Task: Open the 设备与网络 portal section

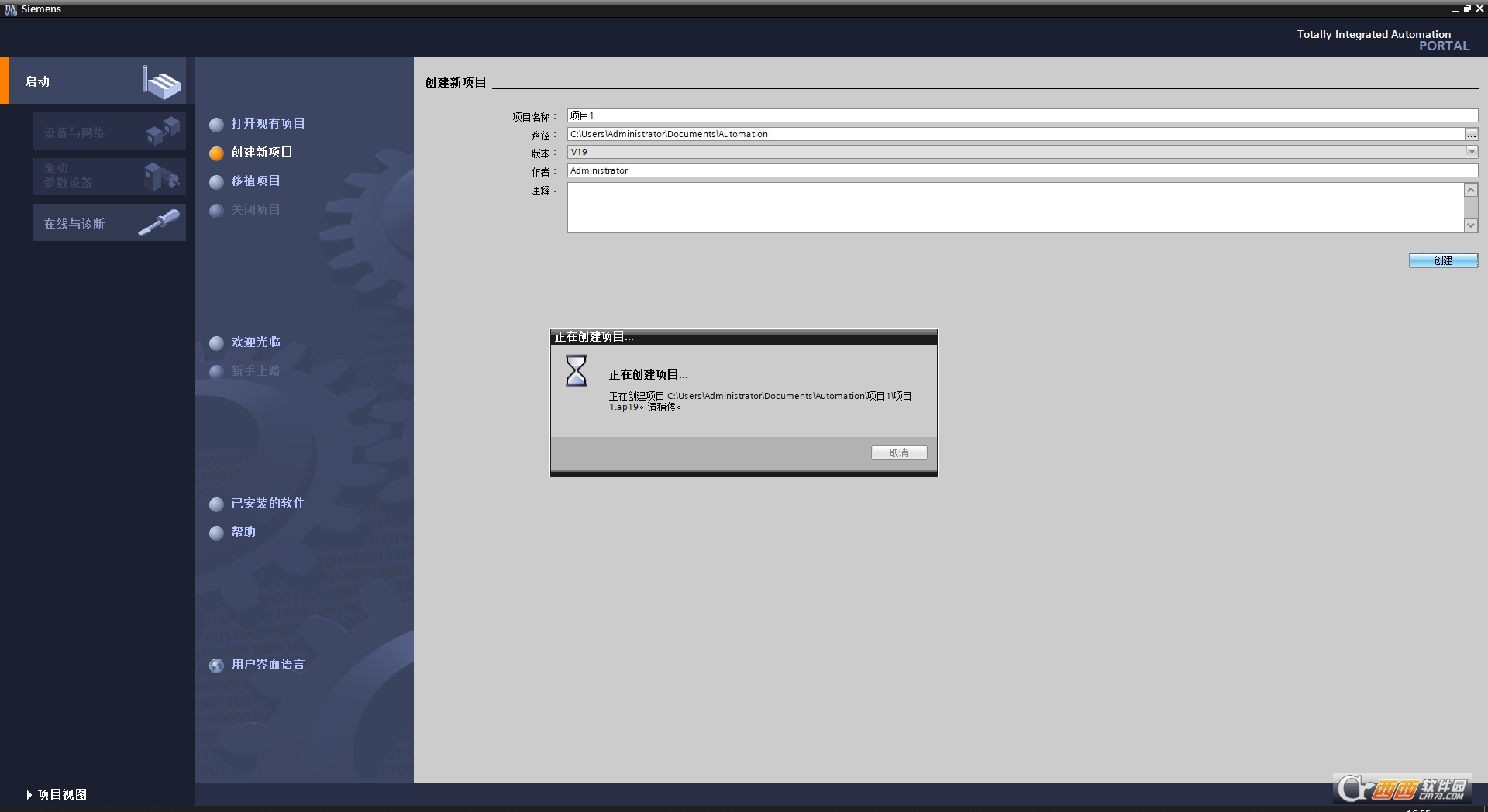Action: 109,132
